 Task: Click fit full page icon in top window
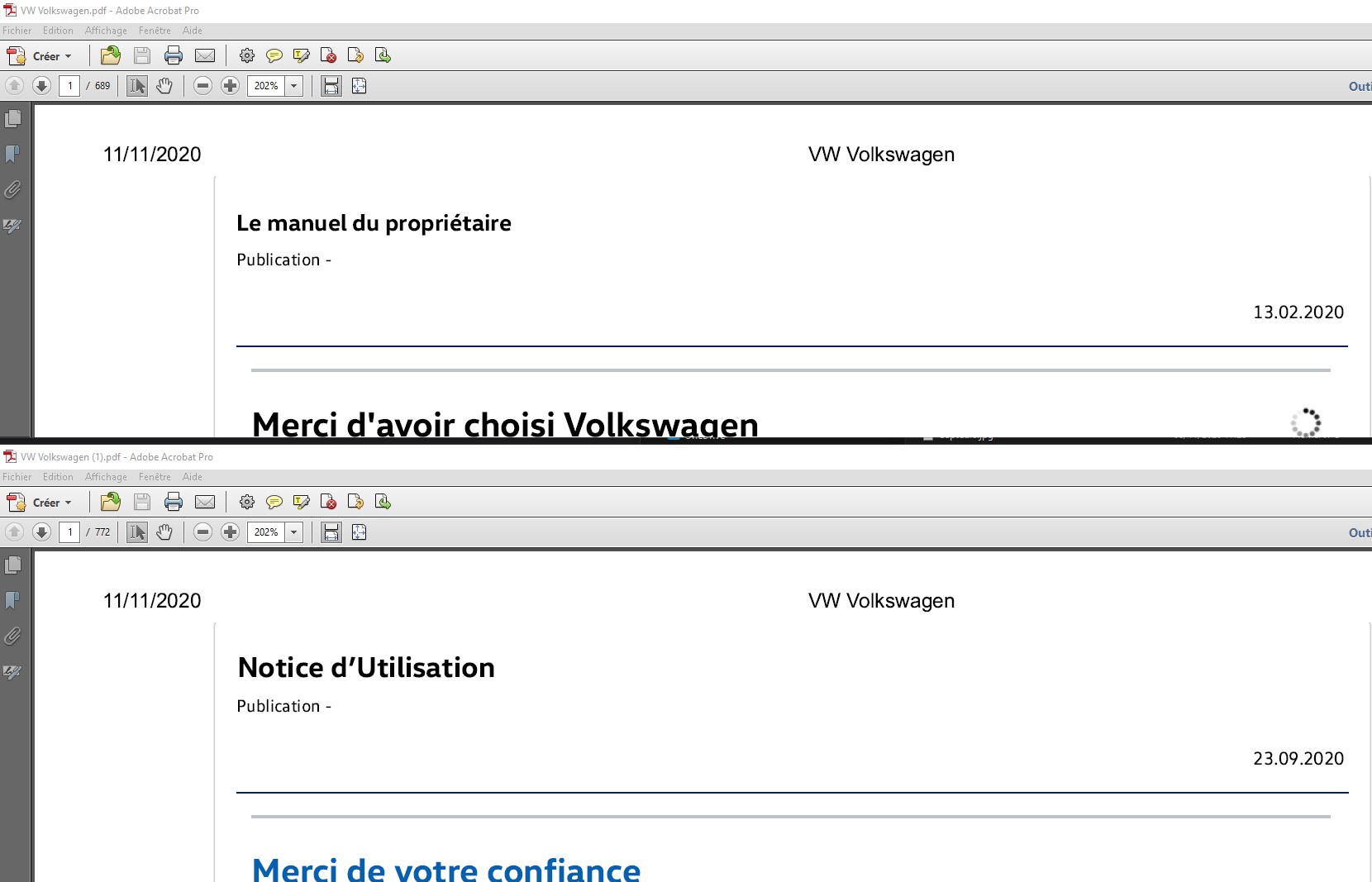(x=359, y=85)
